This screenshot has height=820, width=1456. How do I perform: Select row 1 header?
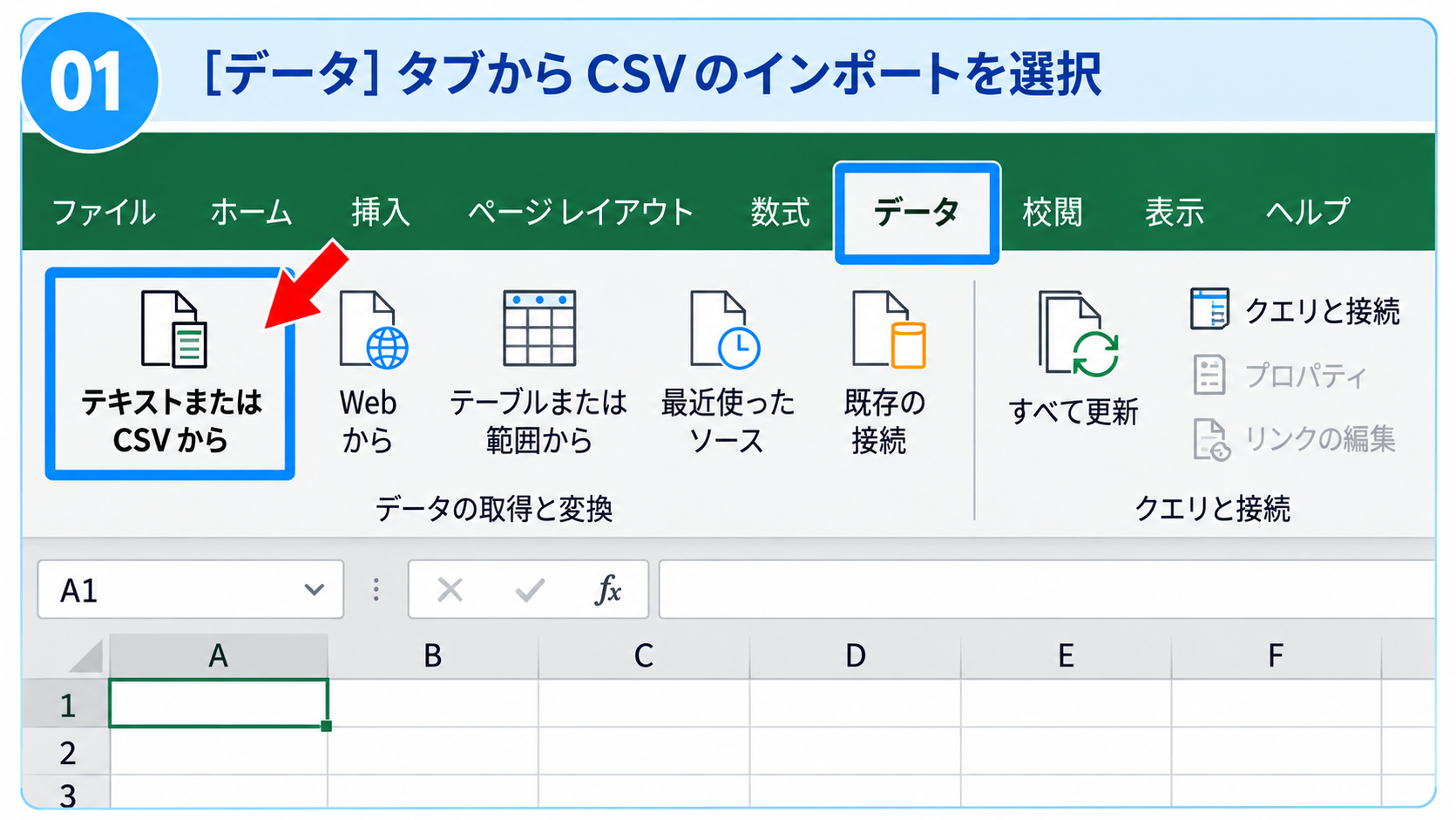[x=67, y=704]
